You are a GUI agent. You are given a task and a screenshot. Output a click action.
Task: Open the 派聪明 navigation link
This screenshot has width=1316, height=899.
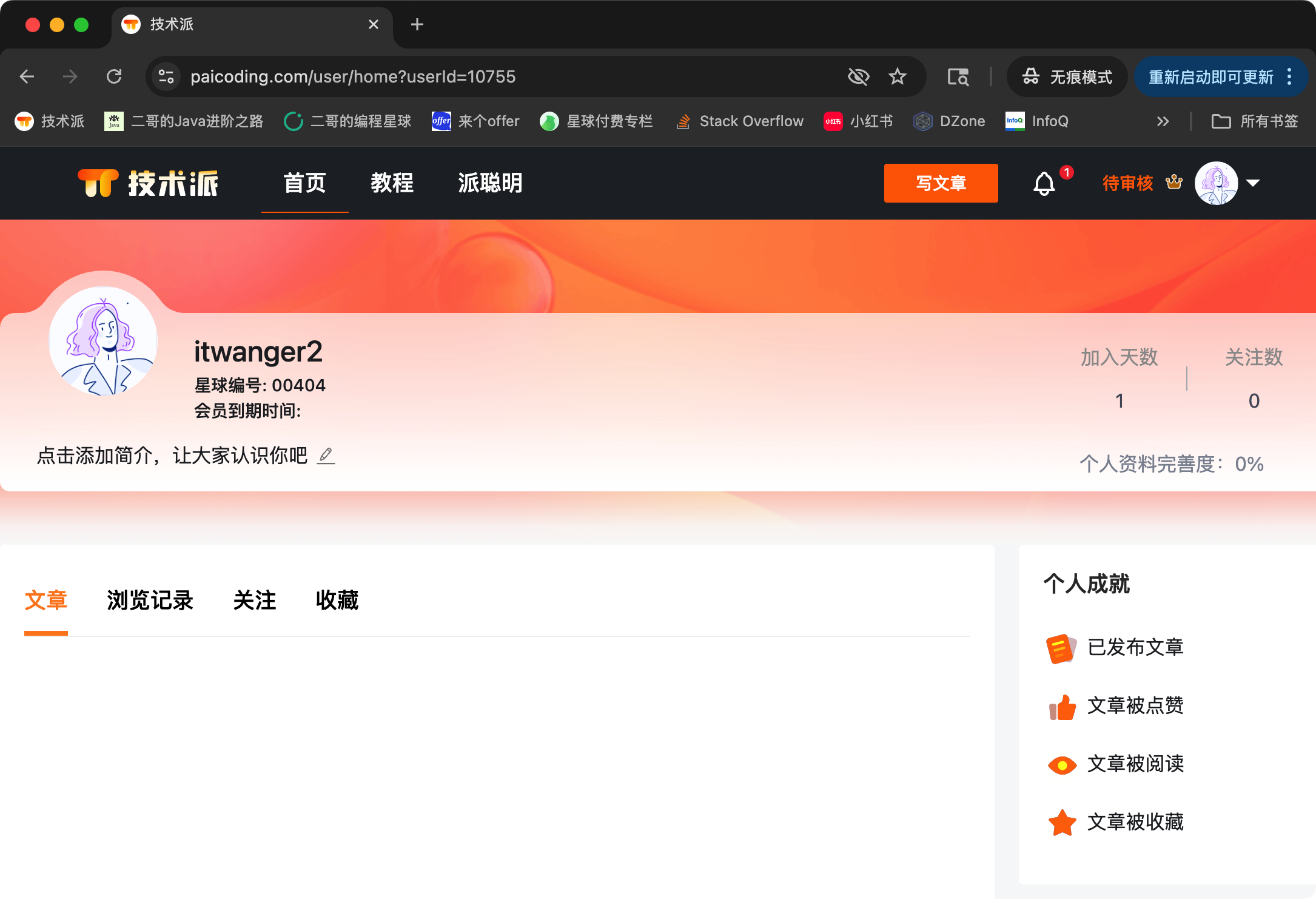point(490,183)
